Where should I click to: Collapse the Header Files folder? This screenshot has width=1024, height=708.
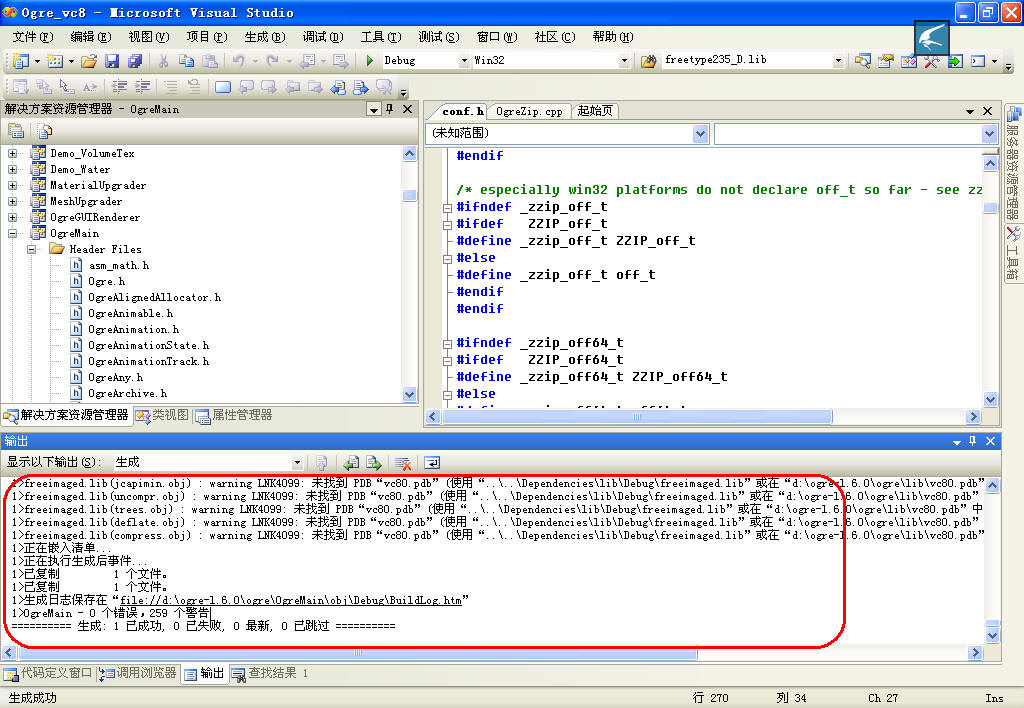[31, 249]
